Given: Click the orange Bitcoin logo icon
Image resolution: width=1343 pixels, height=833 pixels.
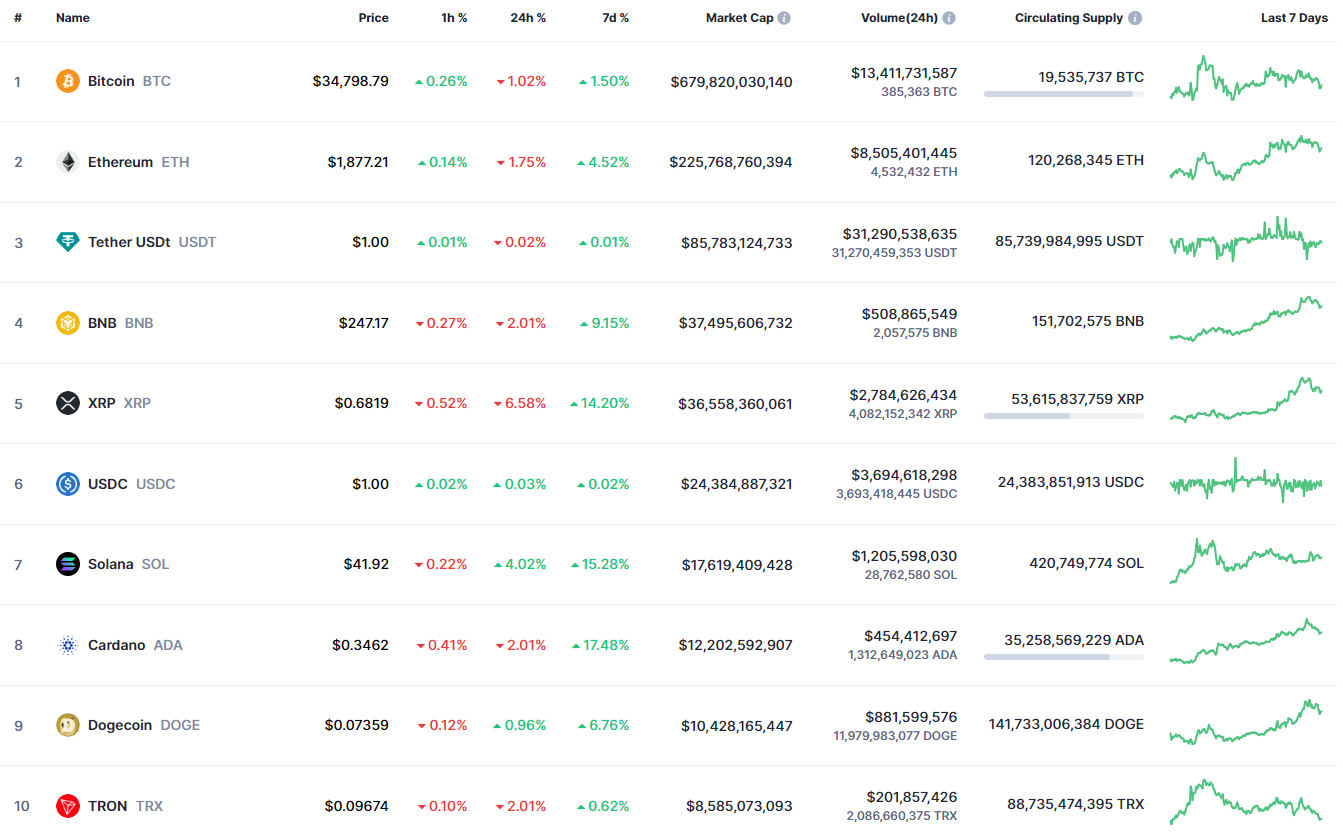Looking at the screenshot, I should tap(68, 81).
